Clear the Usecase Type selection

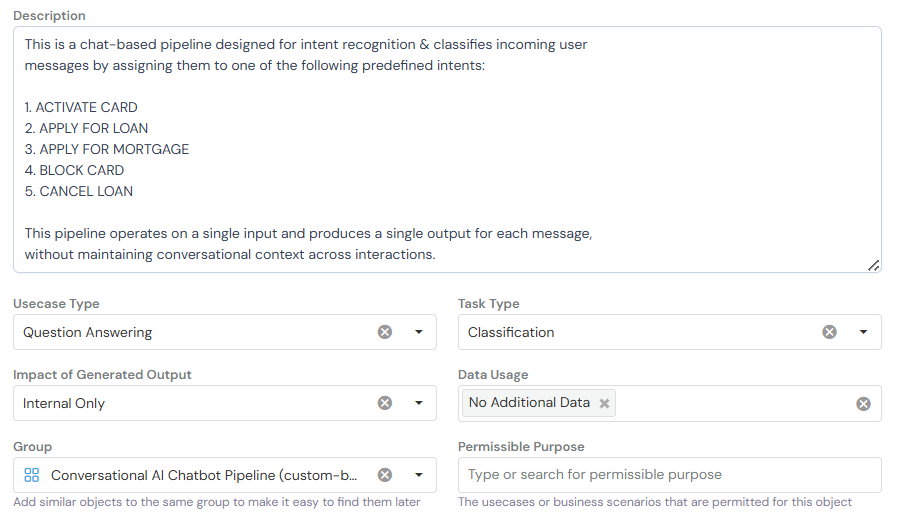coord(385,332)
